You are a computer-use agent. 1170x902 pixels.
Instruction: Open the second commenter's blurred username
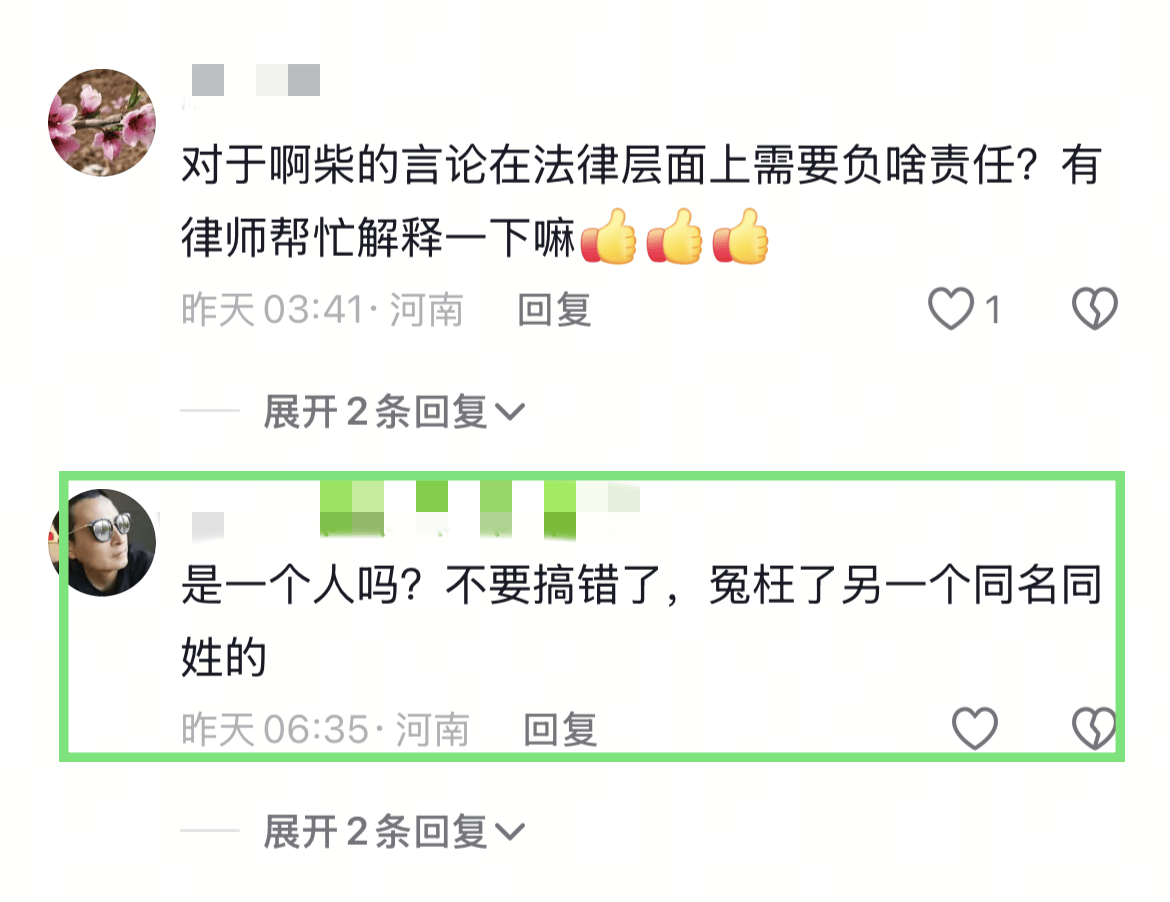click(416, 510)
